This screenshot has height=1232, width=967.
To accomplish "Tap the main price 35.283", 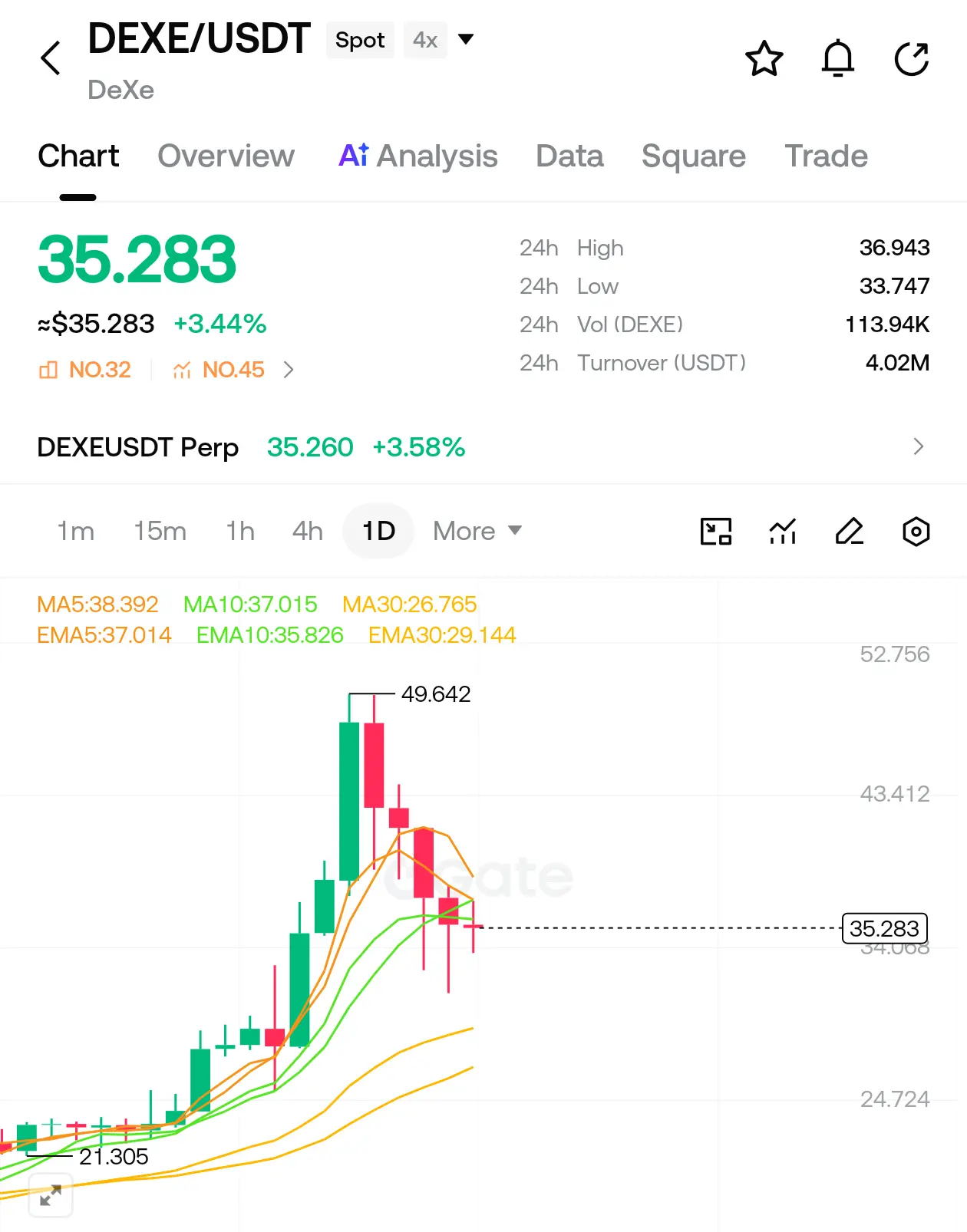I will point(137,259).
